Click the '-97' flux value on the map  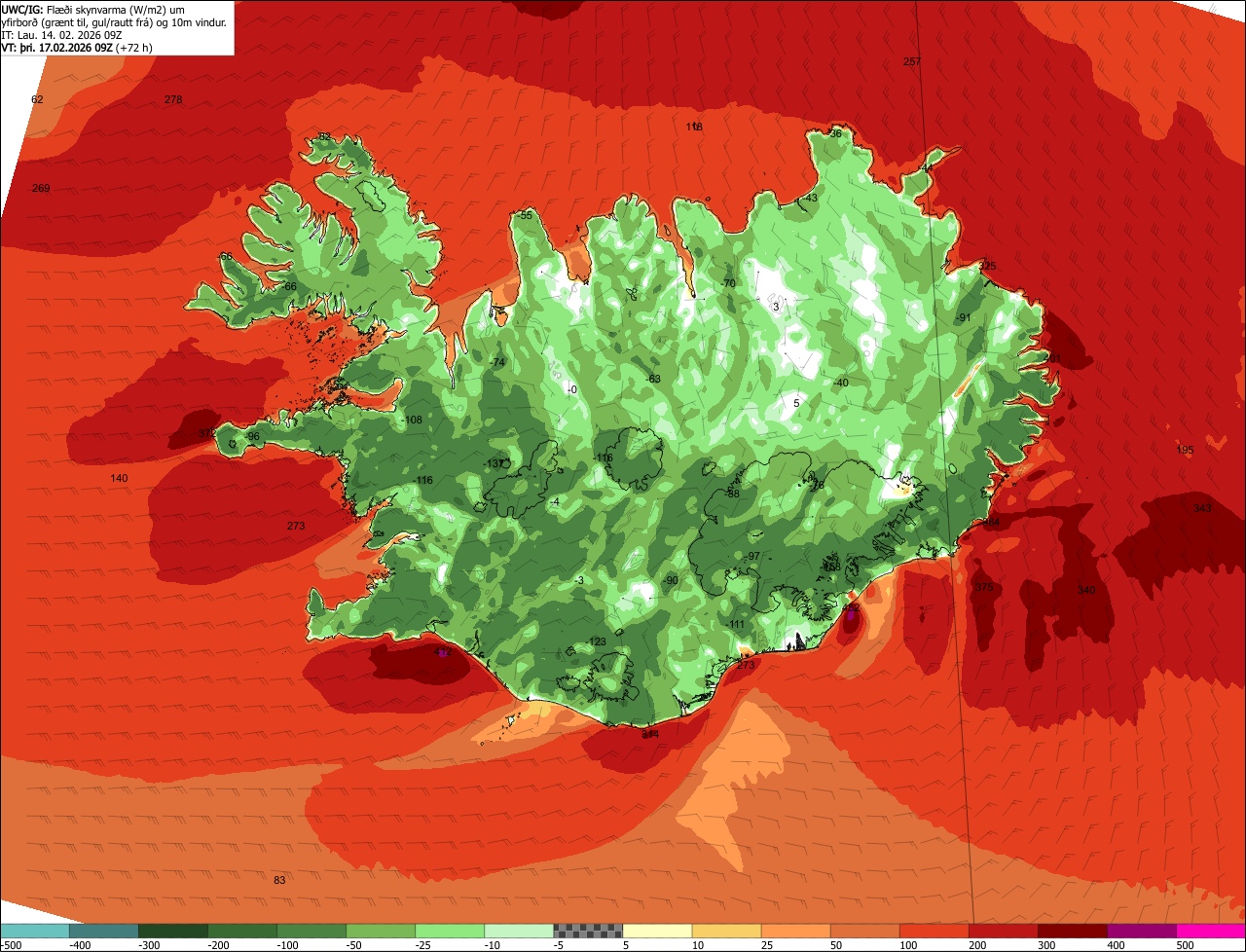pyautogui.click(x=751, y=556)
